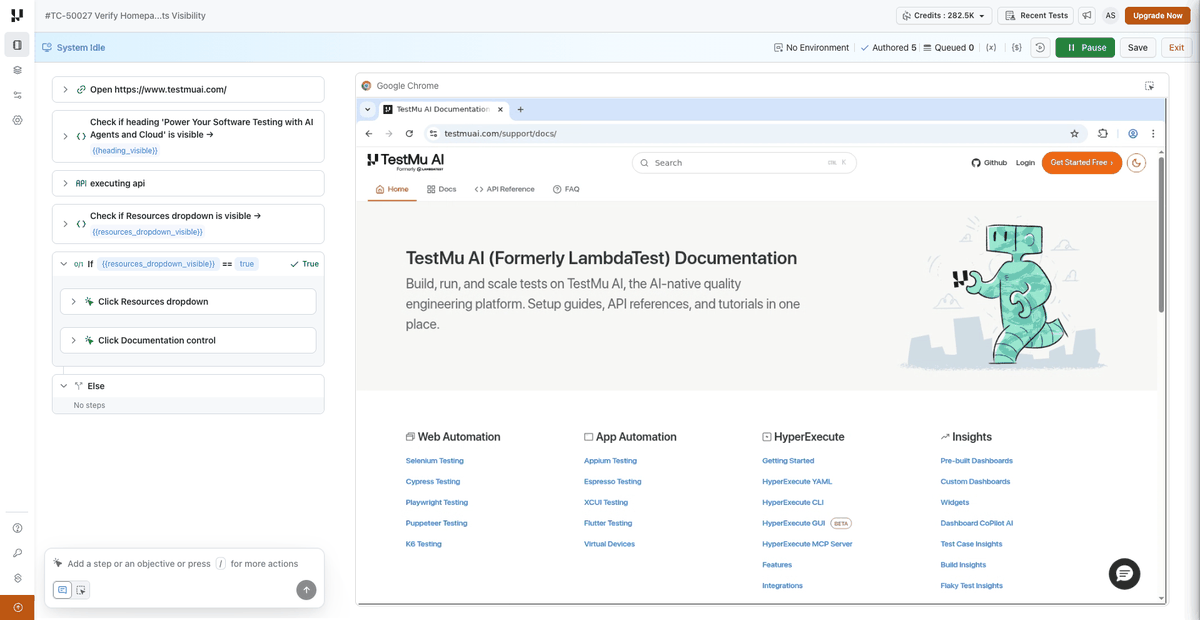Open Pre-built Dashboards link
This screenshot has width=1200, height=620.
click(x=976, y=461)
